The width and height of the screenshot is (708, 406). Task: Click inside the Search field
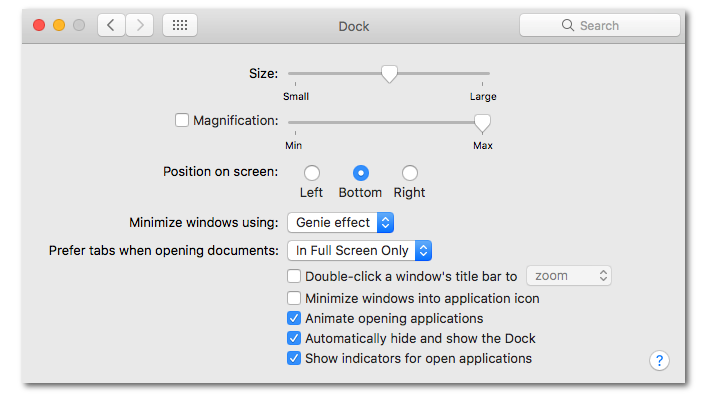tap(610, 26)
